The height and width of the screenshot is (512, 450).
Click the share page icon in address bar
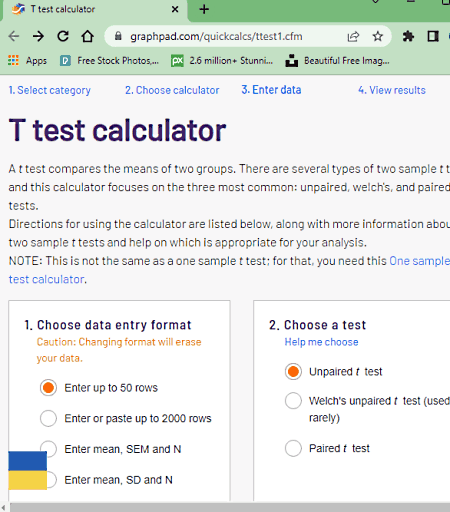tap(353, 36)
